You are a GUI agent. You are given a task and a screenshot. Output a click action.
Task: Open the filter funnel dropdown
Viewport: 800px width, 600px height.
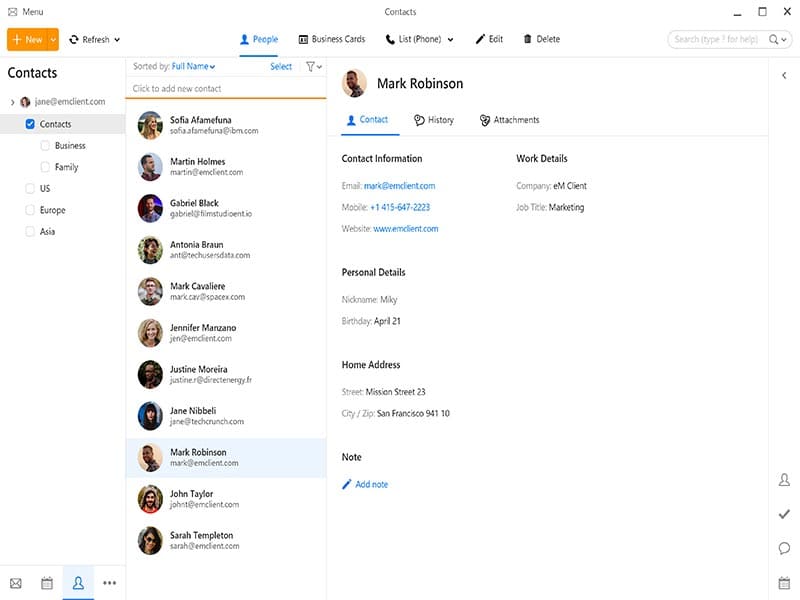(314, 66)
